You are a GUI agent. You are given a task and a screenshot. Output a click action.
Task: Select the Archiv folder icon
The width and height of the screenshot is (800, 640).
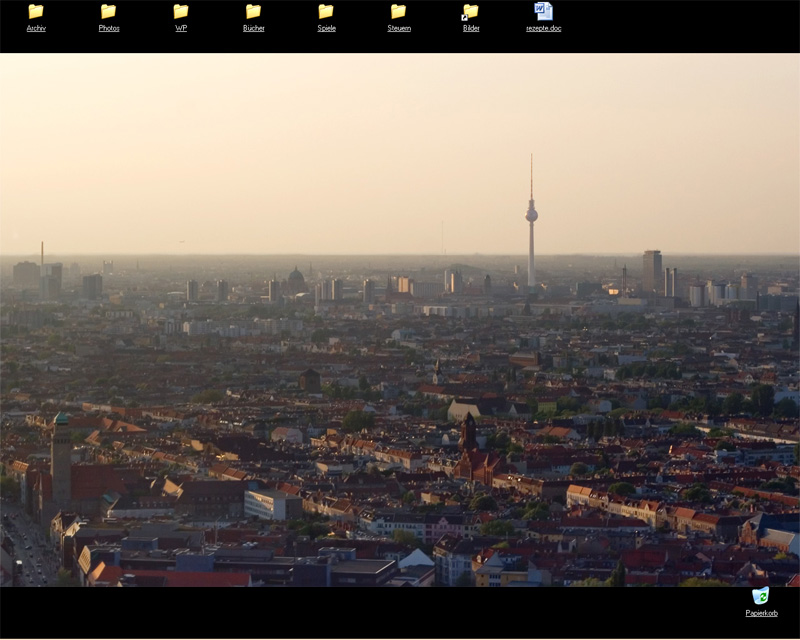click(x=36, y=11)
